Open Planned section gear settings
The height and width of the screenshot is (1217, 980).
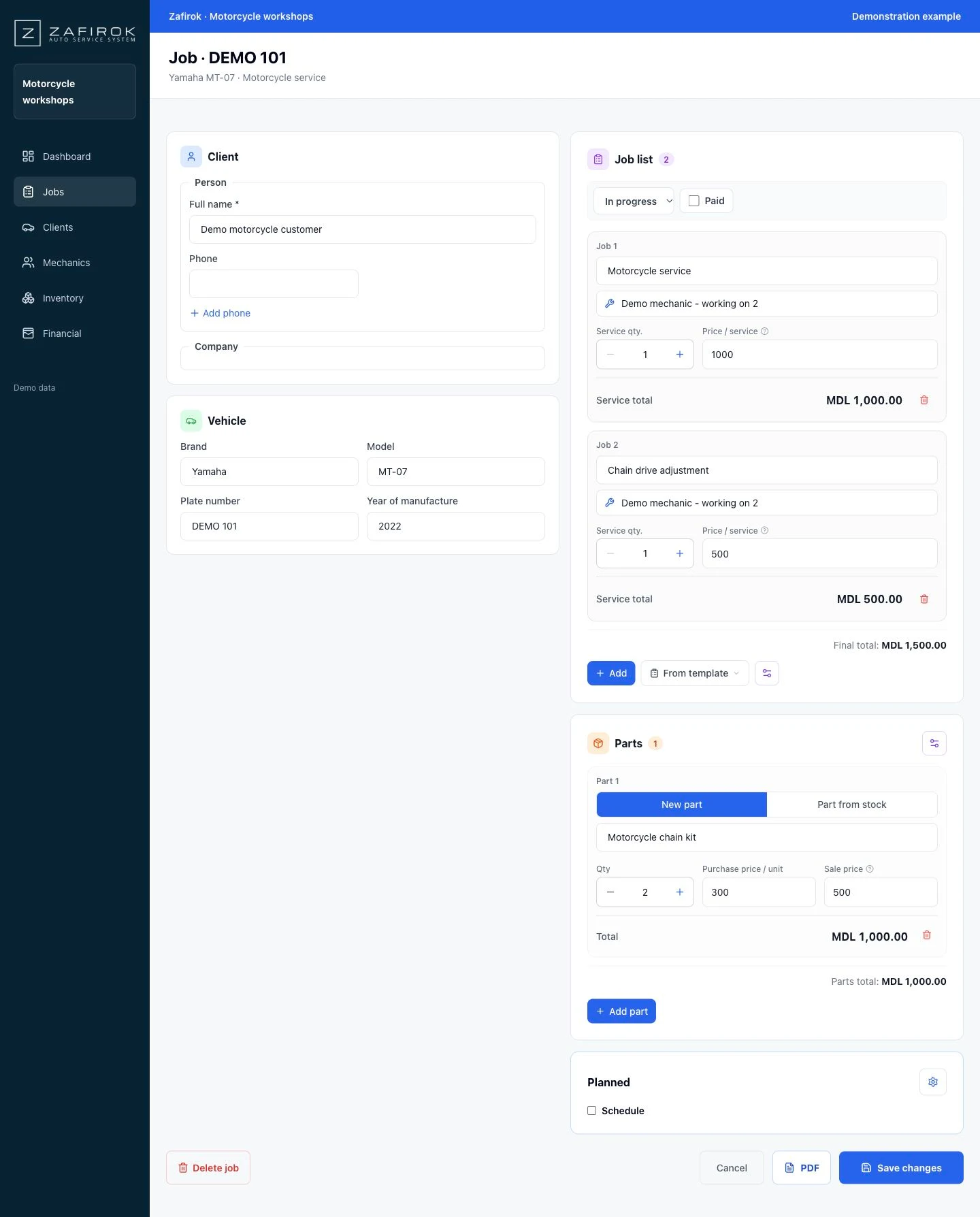click(x=933, y=1082)
